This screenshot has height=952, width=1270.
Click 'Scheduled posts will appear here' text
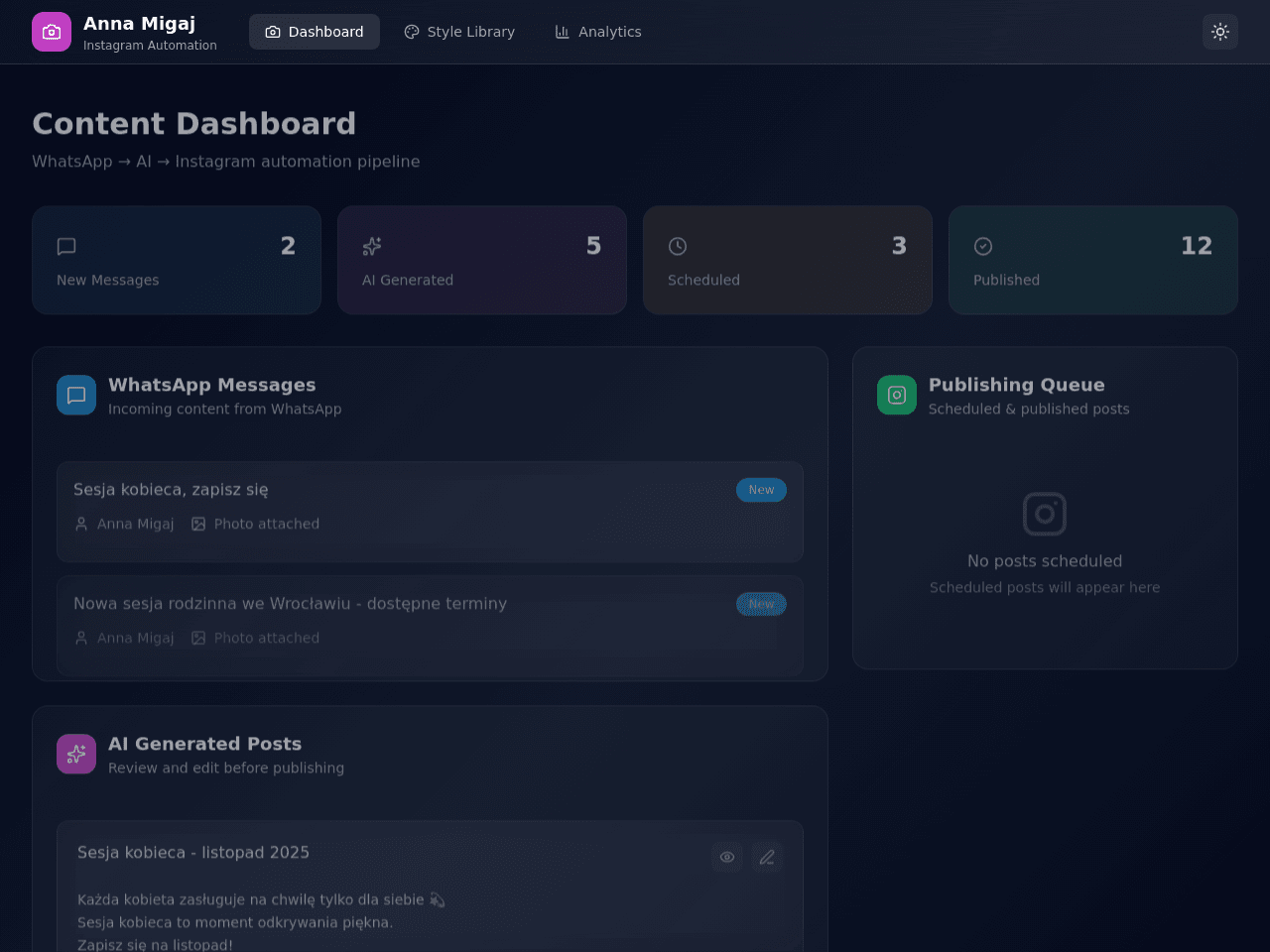(x=1045, y=587)
